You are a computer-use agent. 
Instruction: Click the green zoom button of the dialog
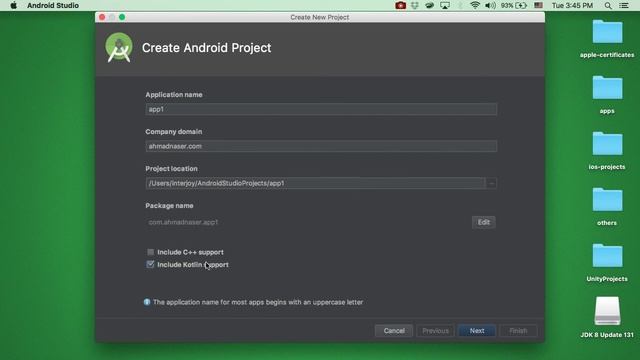click(x=122, y=17)
